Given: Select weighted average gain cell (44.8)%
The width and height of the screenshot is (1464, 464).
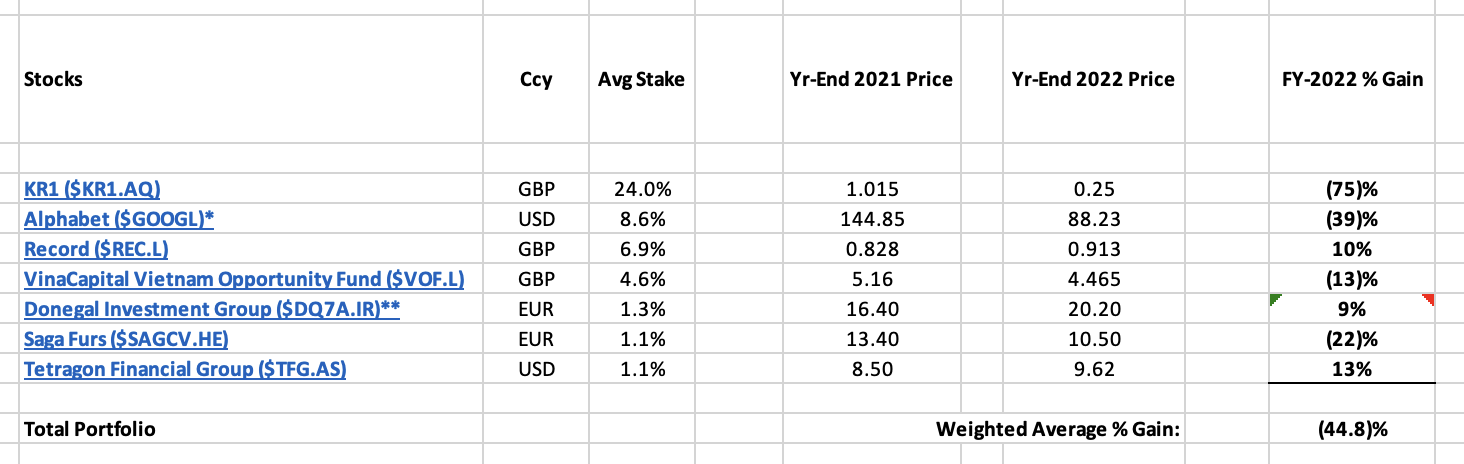Looking at the screenshot, I should click(x=1355, y=429).
